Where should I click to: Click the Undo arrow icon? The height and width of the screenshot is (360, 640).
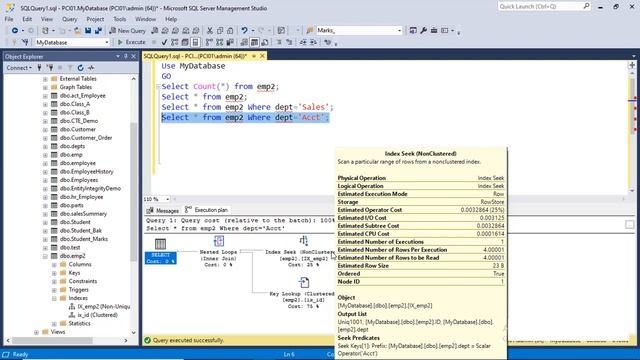point(244,31)
